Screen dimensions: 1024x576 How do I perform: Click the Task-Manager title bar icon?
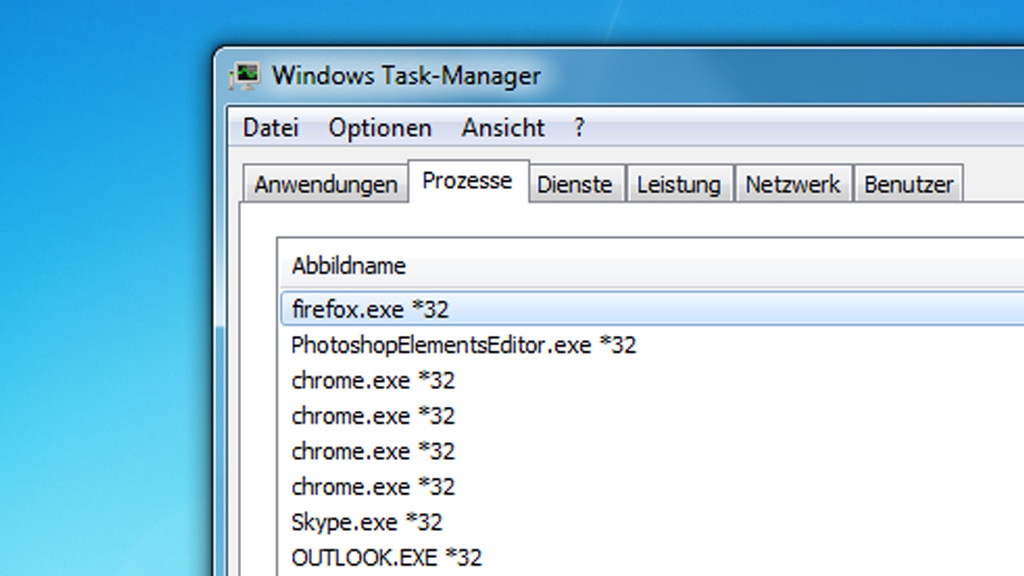click(245, 76)
